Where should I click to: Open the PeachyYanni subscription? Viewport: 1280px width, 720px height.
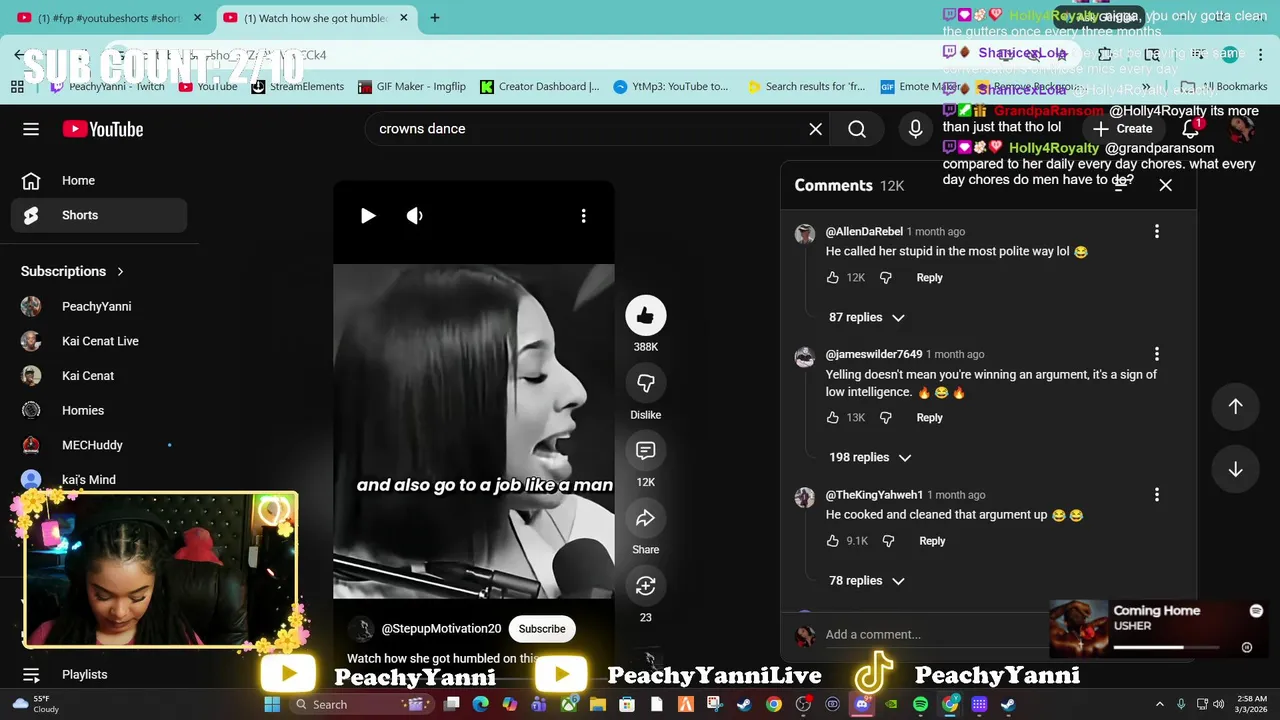(99, 307)
